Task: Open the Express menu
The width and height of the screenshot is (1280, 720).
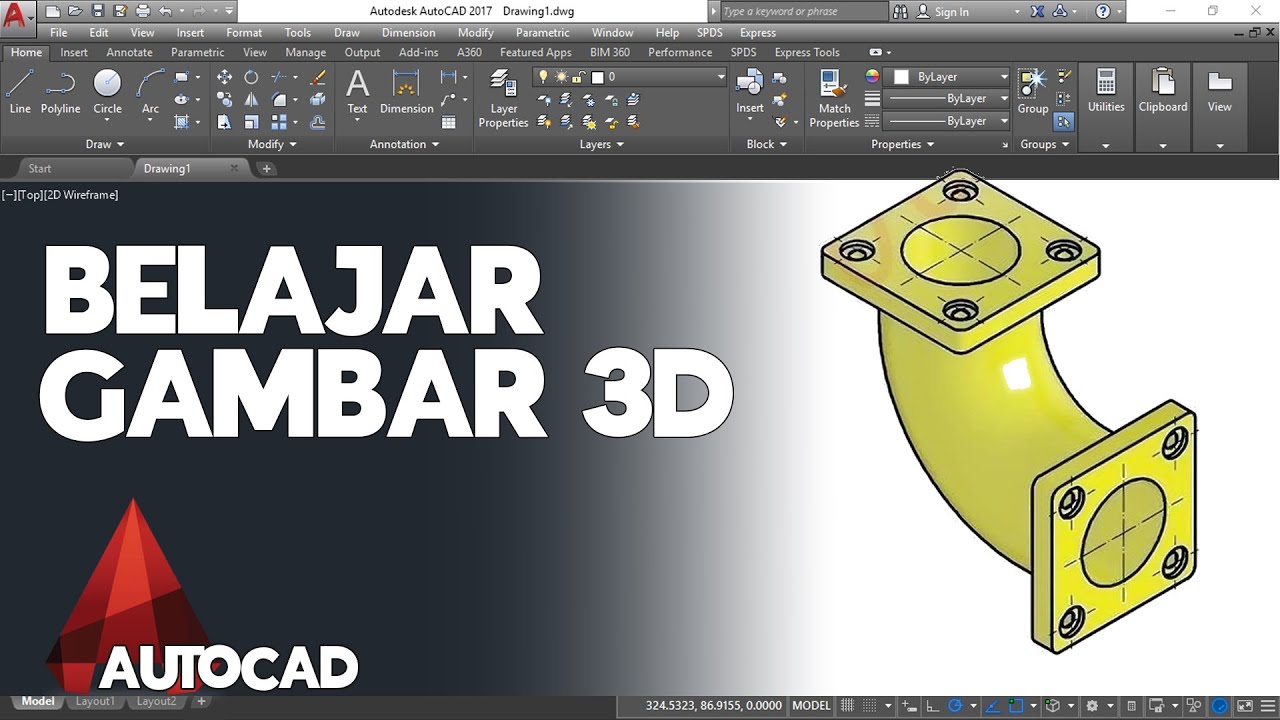Action: point(757,32)
